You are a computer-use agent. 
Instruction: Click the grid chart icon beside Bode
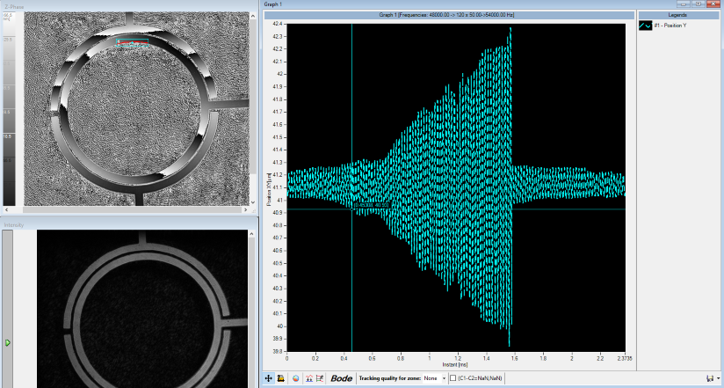(x=320, y=378)
